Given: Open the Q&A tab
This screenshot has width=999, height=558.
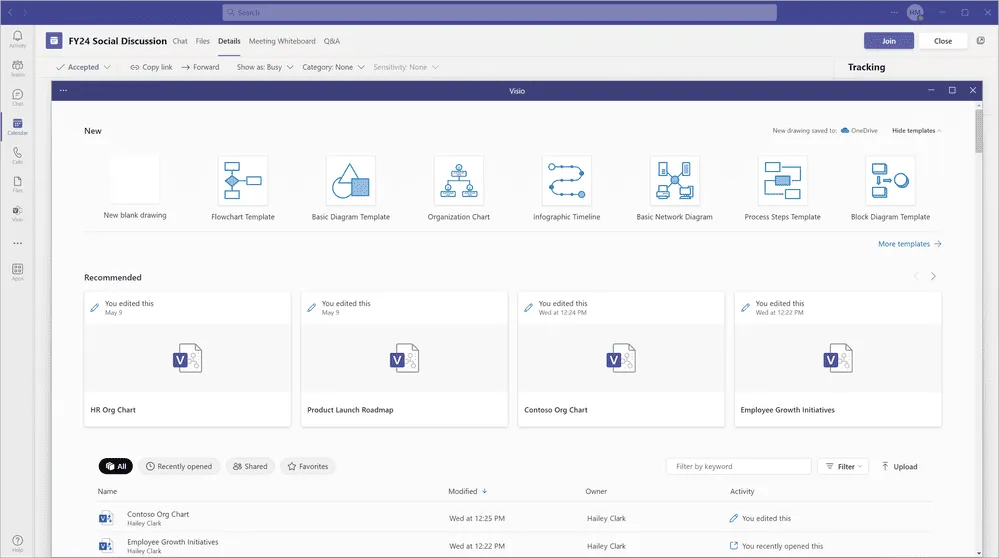Looking at the screenshot, I should [332, 41].
